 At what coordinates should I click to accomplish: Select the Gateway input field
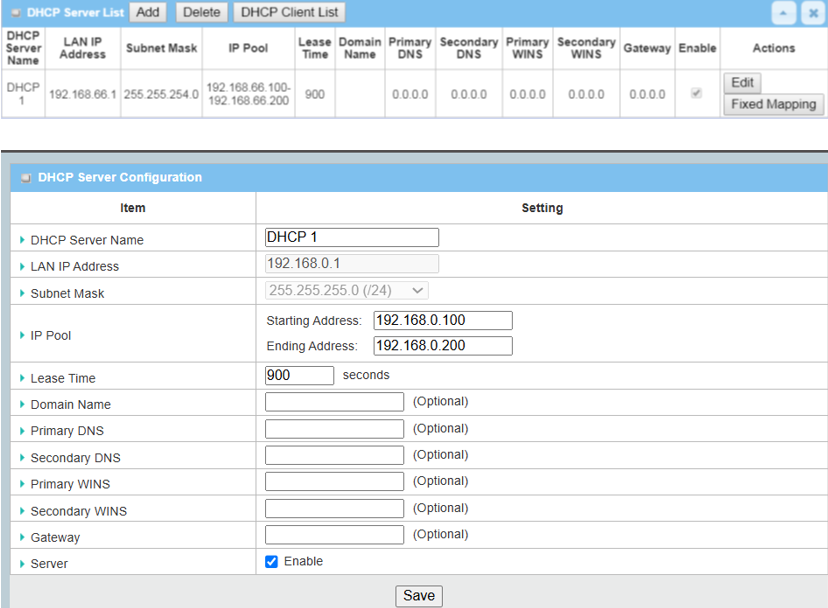tap(334, 535)
